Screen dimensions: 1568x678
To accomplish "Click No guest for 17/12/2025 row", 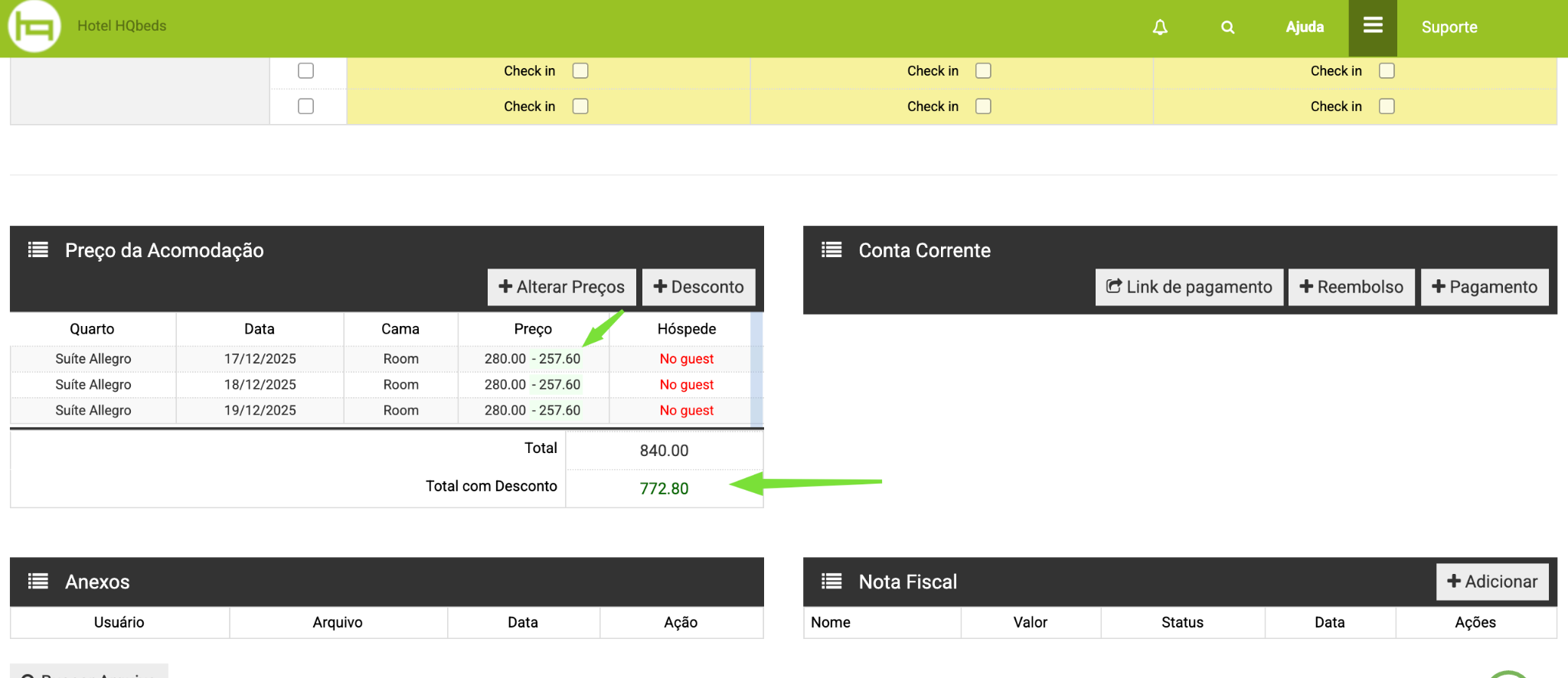I will [x=686, y=359].
